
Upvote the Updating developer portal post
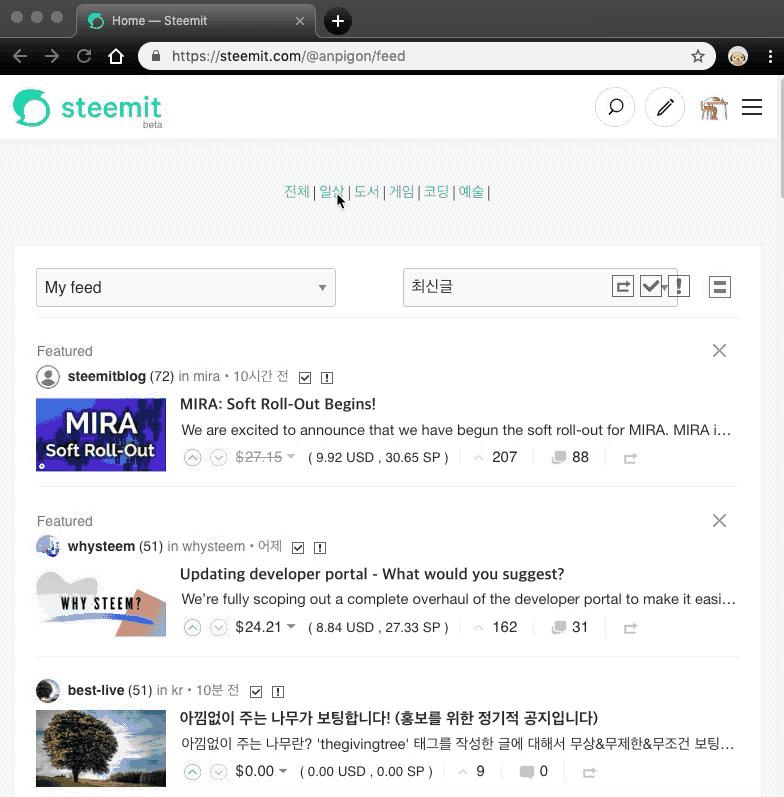[192, 627]
